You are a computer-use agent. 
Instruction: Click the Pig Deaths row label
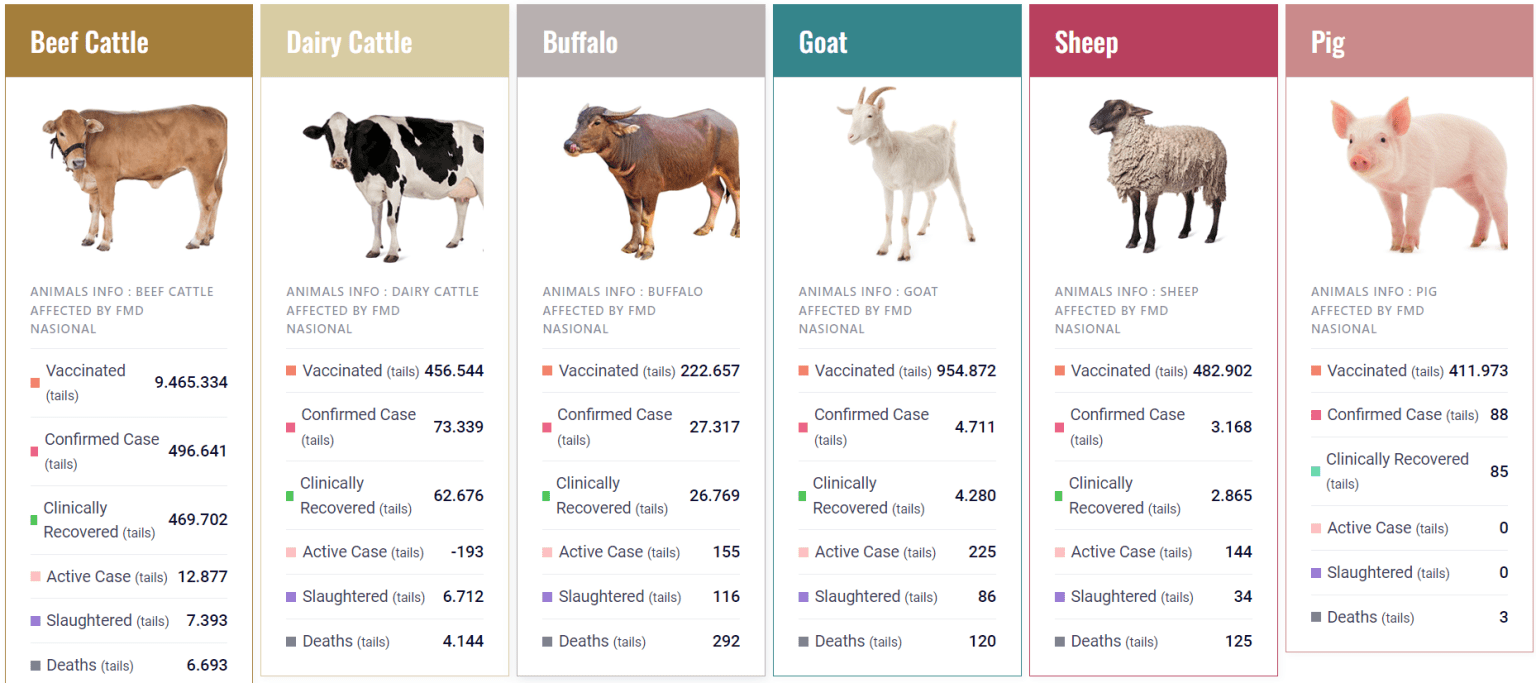click(x=1370, y=618)
